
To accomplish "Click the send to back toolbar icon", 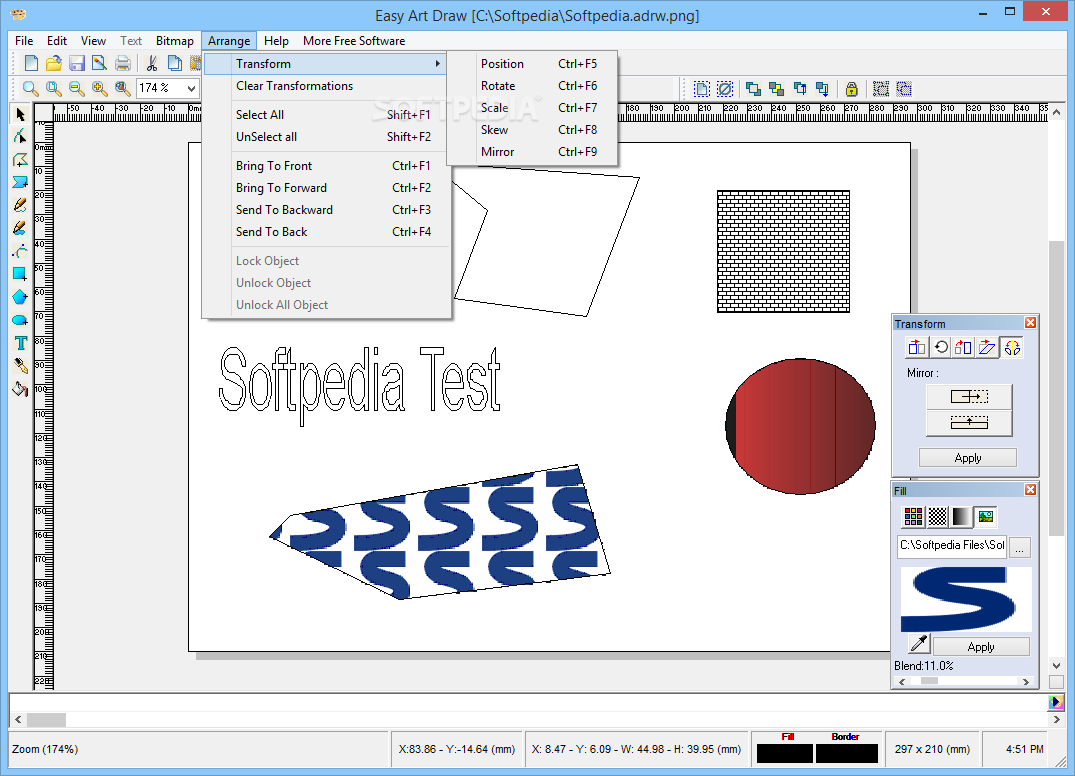I will [776, 89].
